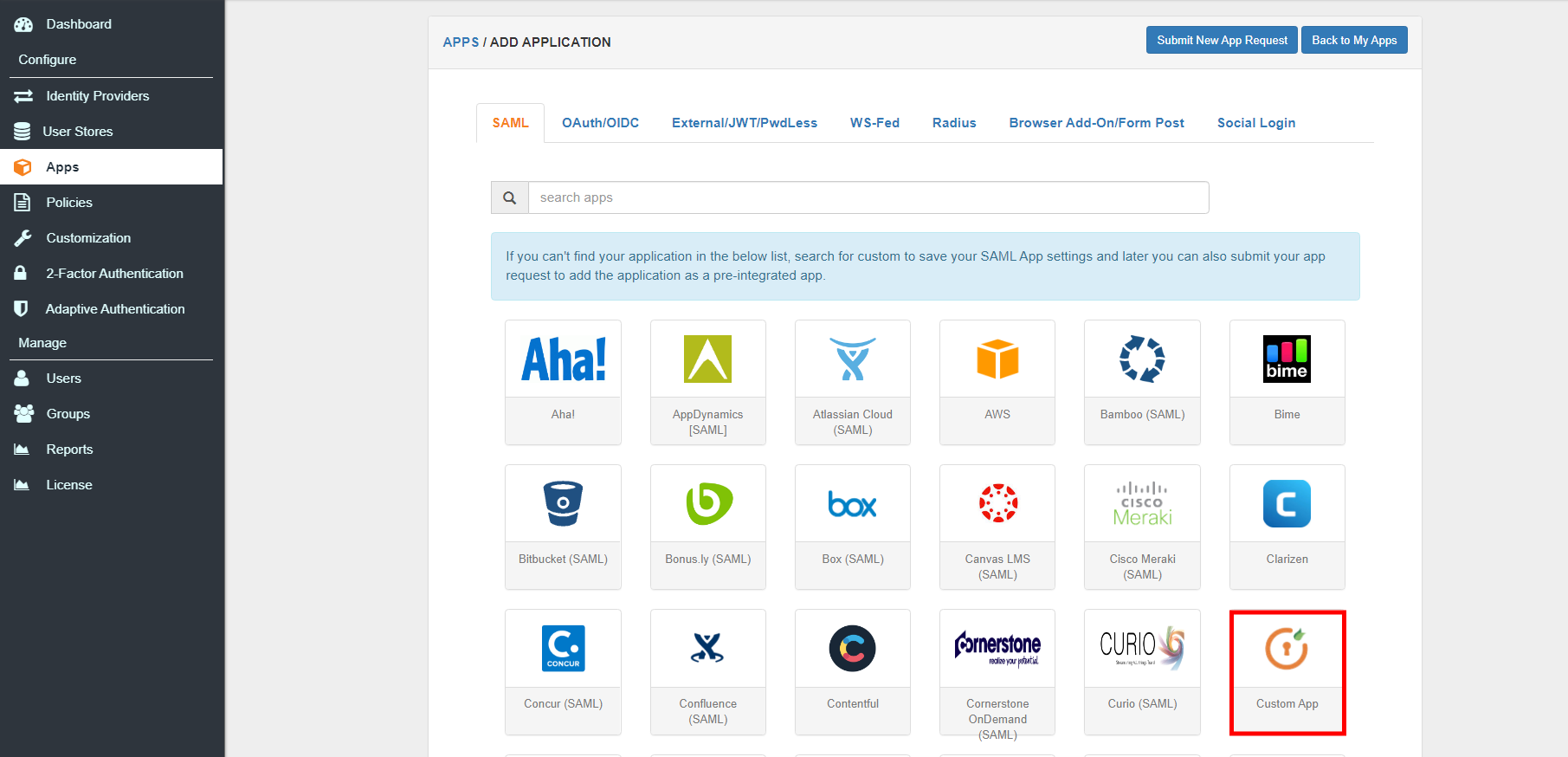This screenshot has width=1568, height=757.
Task: Click Submit New App Request button
Action: 1223,40
